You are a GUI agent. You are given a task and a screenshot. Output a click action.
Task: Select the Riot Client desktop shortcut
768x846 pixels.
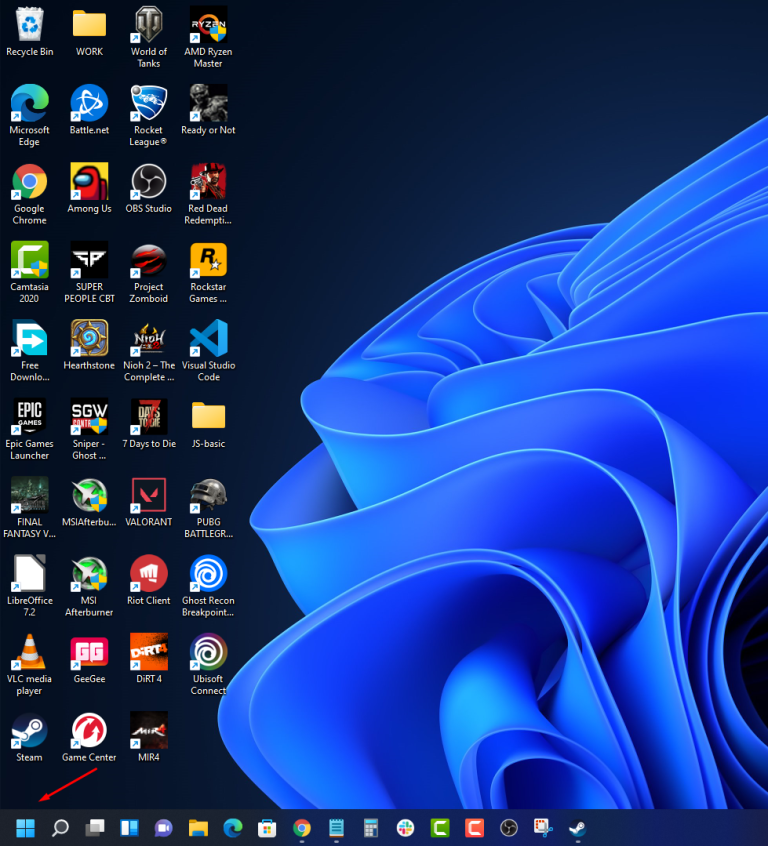pos(148,580)
